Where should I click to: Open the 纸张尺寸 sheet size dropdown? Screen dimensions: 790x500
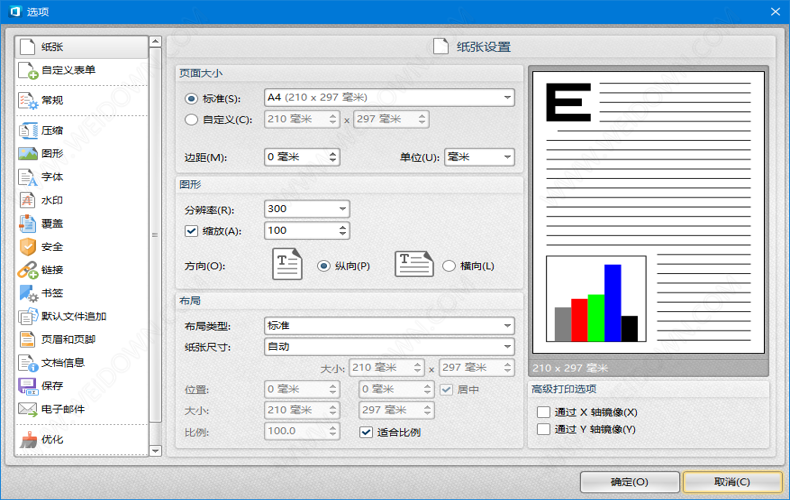[x=389, y=347]
